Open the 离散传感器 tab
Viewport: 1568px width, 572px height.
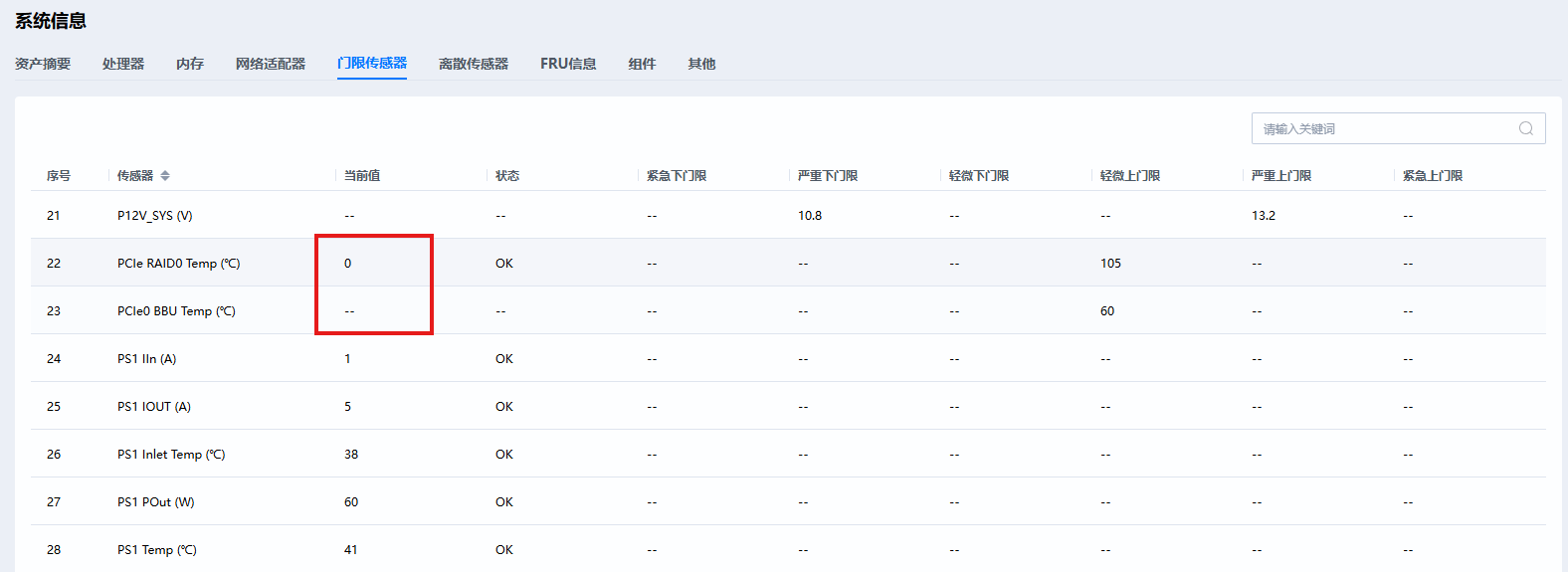pos(474,64)
